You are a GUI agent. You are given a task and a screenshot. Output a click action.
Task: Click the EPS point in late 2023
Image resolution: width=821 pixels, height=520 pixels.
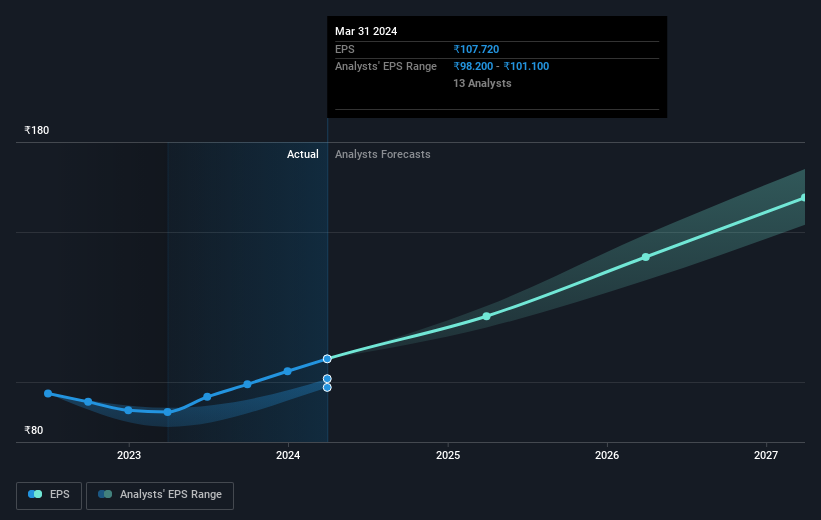[x=247, y=384]
